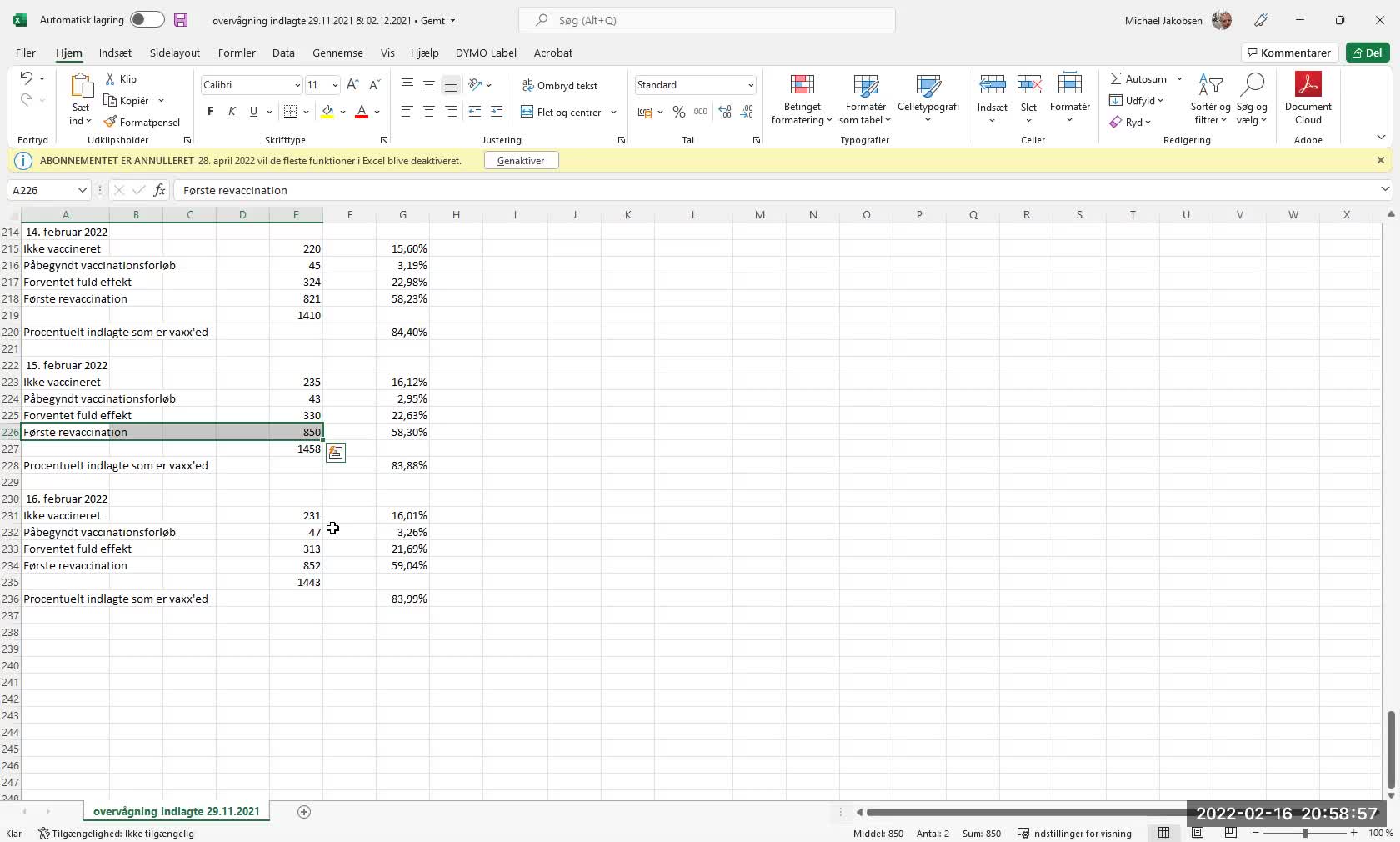
Task: Switch to page layout view
Action: (x=1197, y=833)
